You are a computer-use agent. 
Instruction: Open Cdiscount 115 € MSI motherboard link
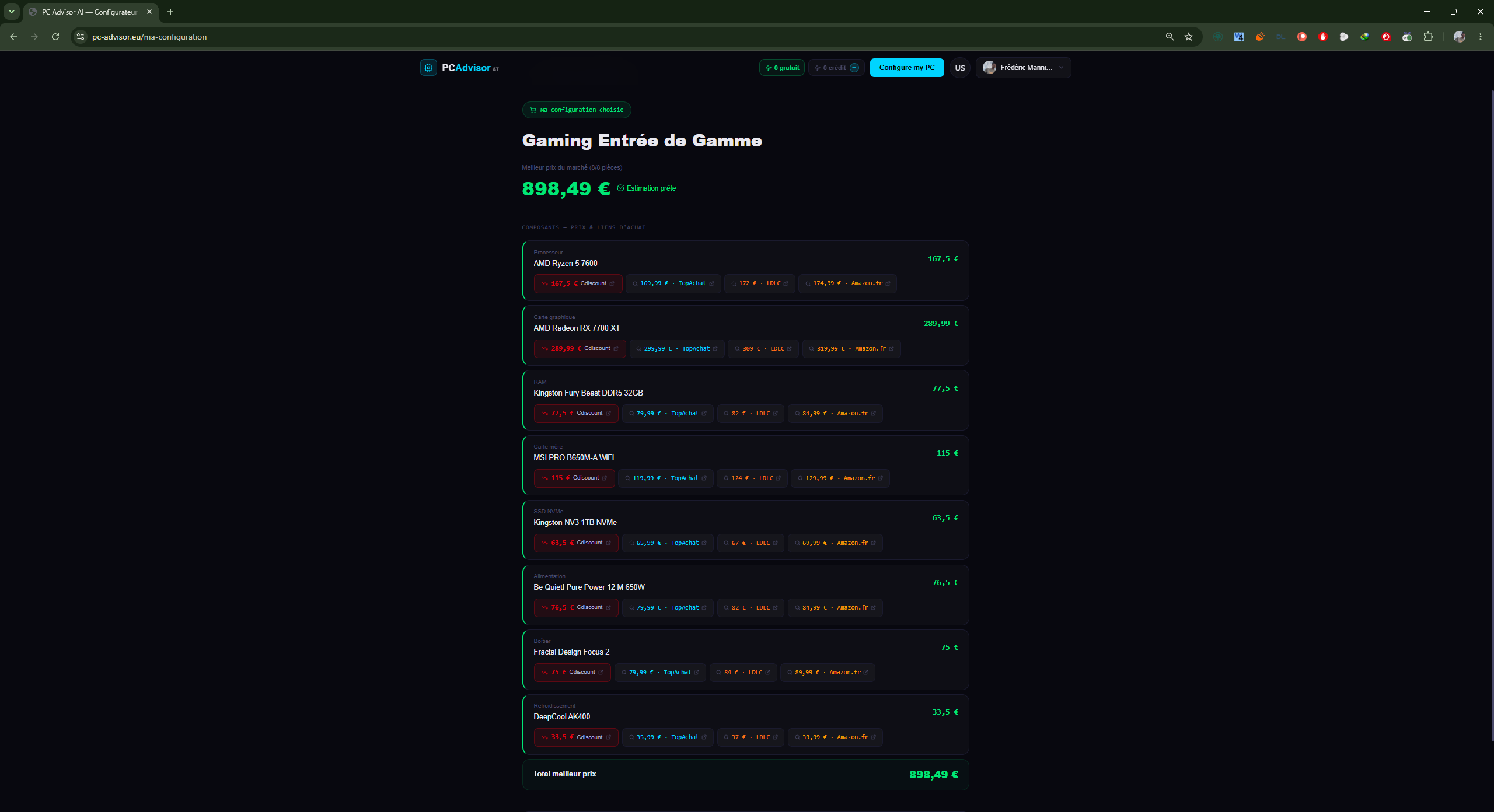[574, 478]
